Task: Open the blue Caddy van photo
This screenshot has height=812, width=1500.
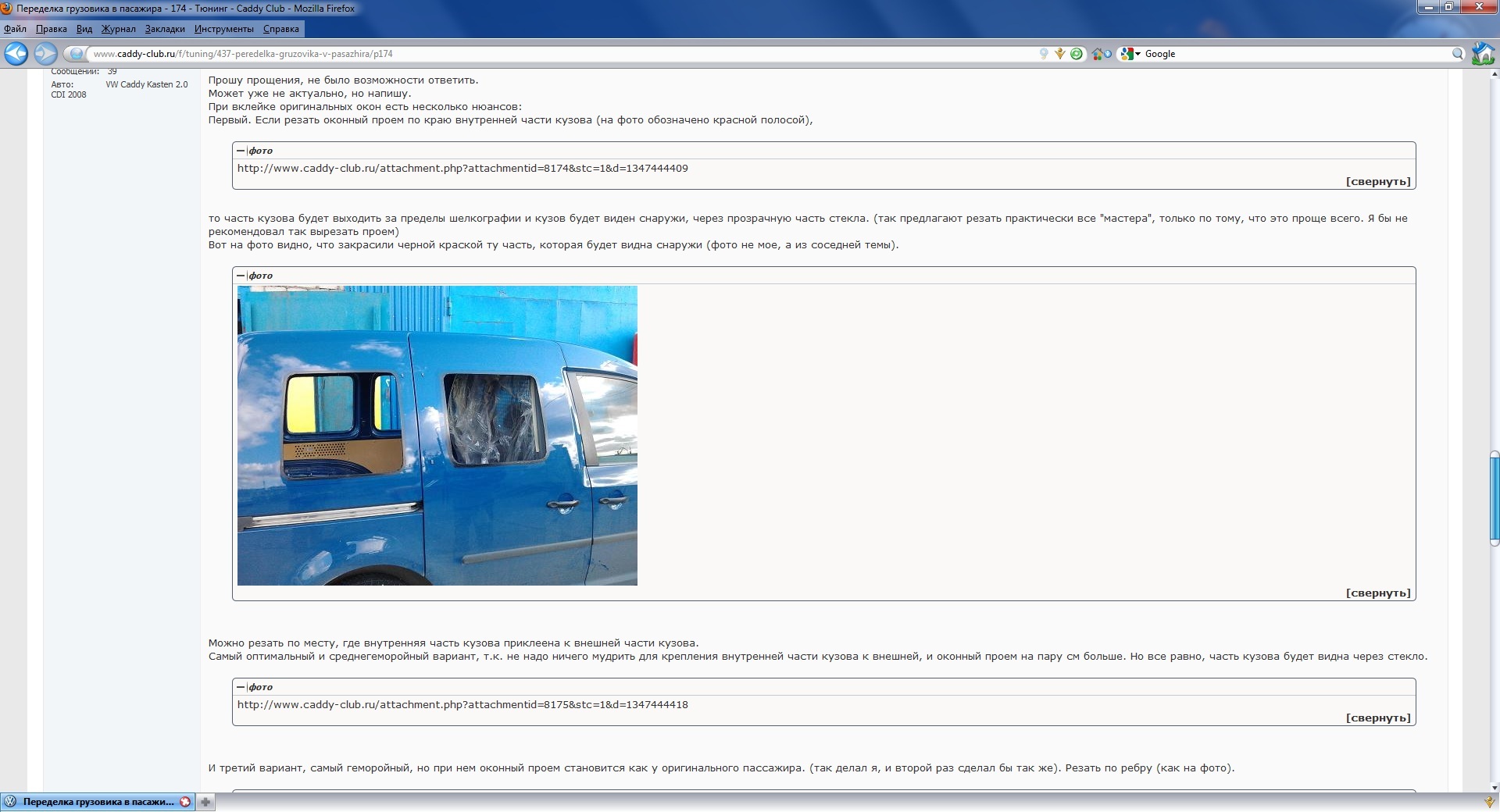Action: (437, 436)
